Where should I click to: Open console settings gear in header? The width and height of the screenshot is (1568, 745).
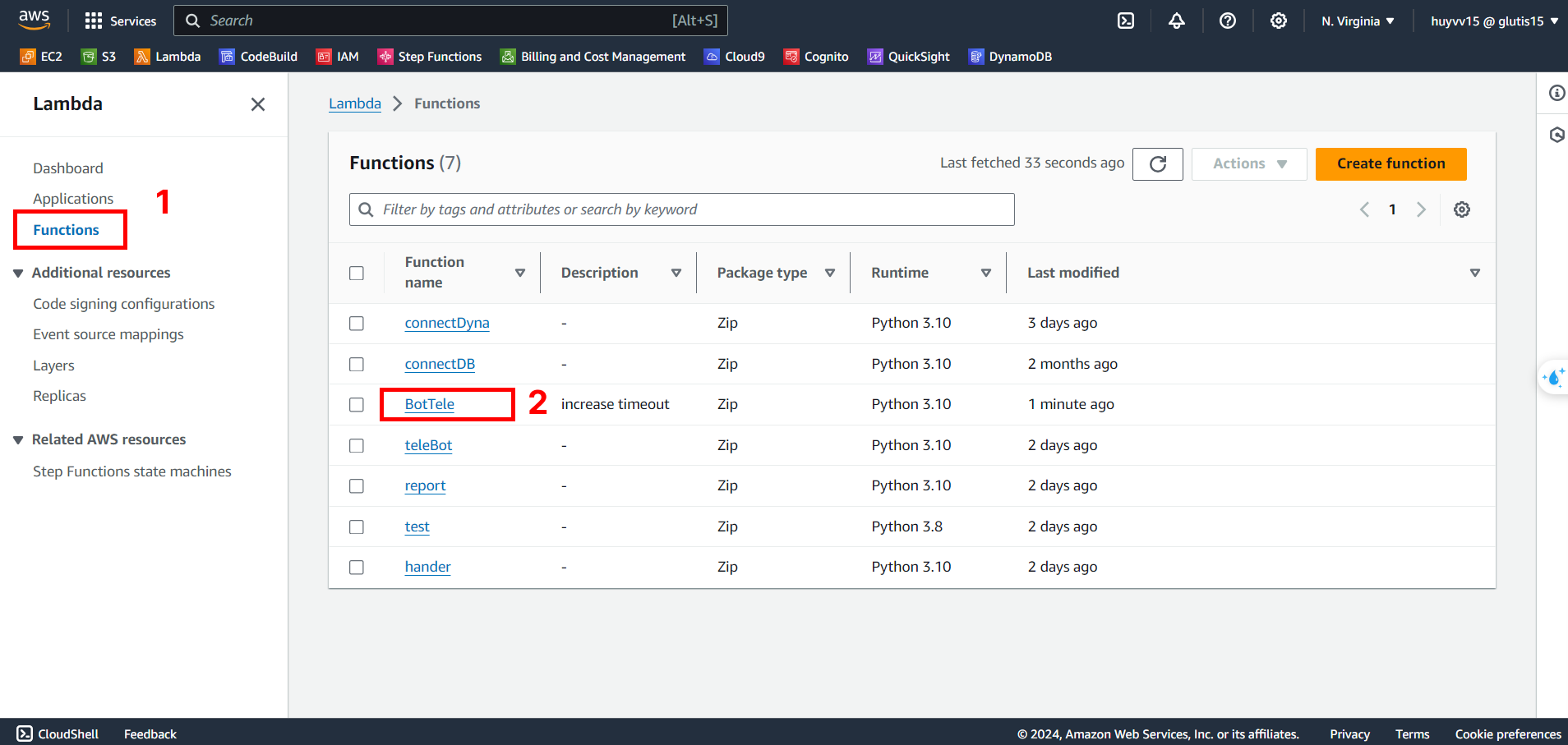[x=1279, y=21]
